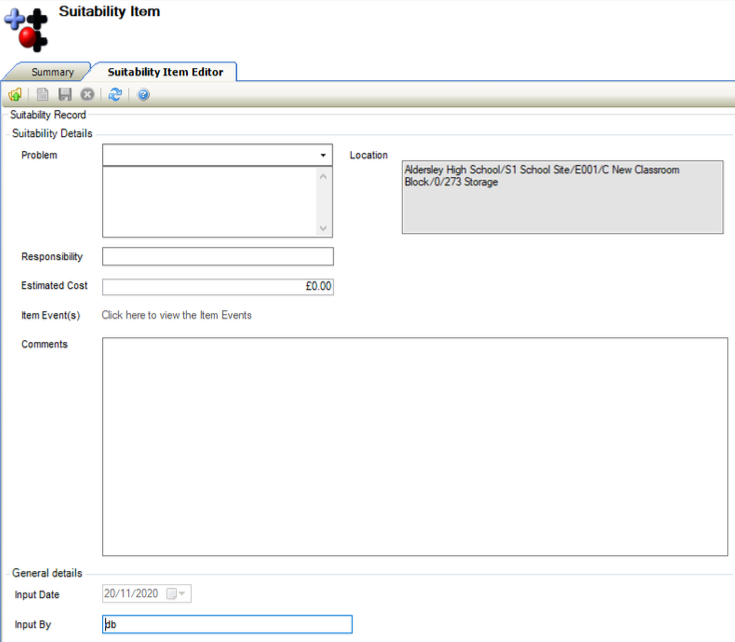
Task: Select the Suitability Item Editor tab
Action: [165, 72]
